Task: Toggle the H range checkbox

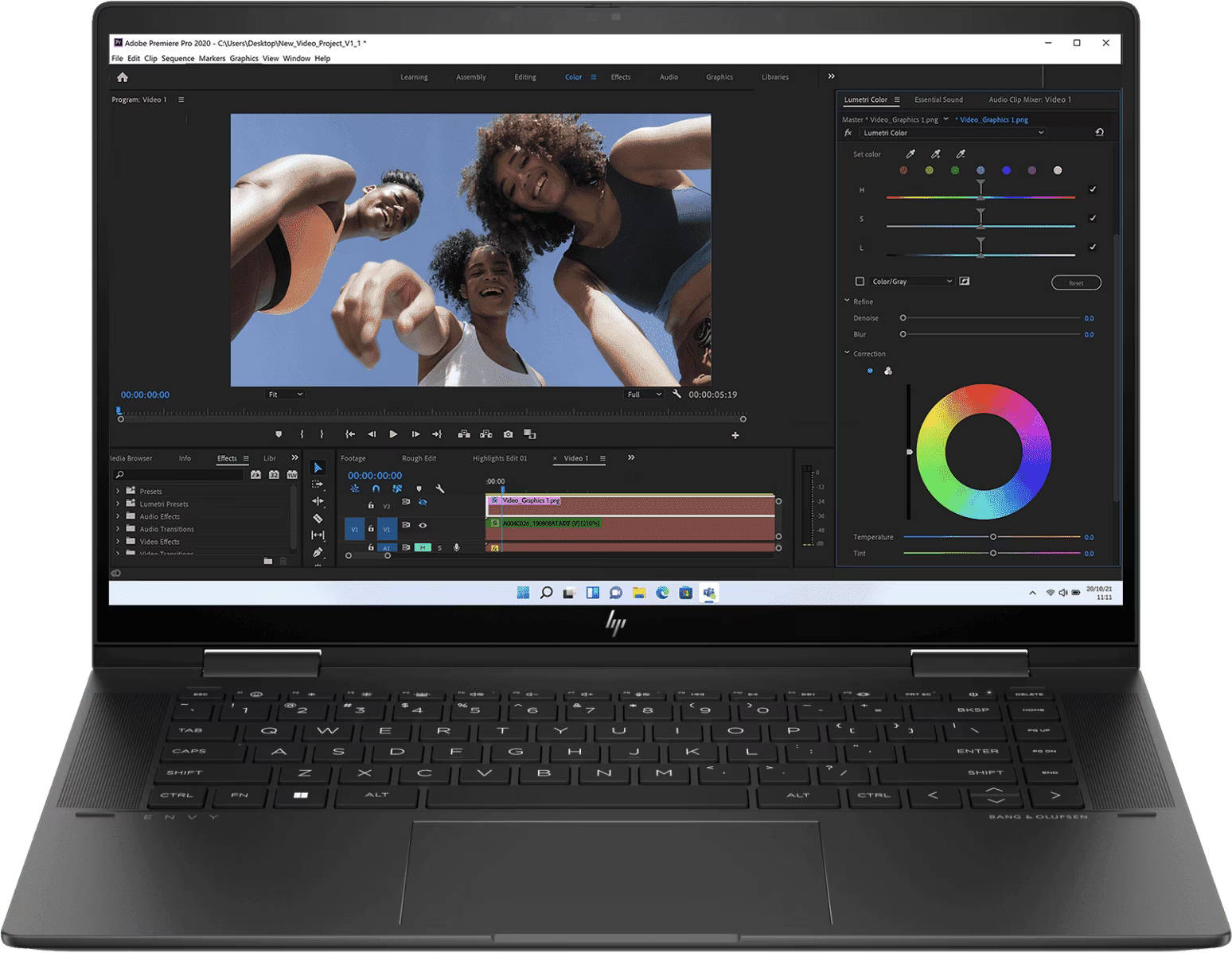Action: click(1093, 189)
